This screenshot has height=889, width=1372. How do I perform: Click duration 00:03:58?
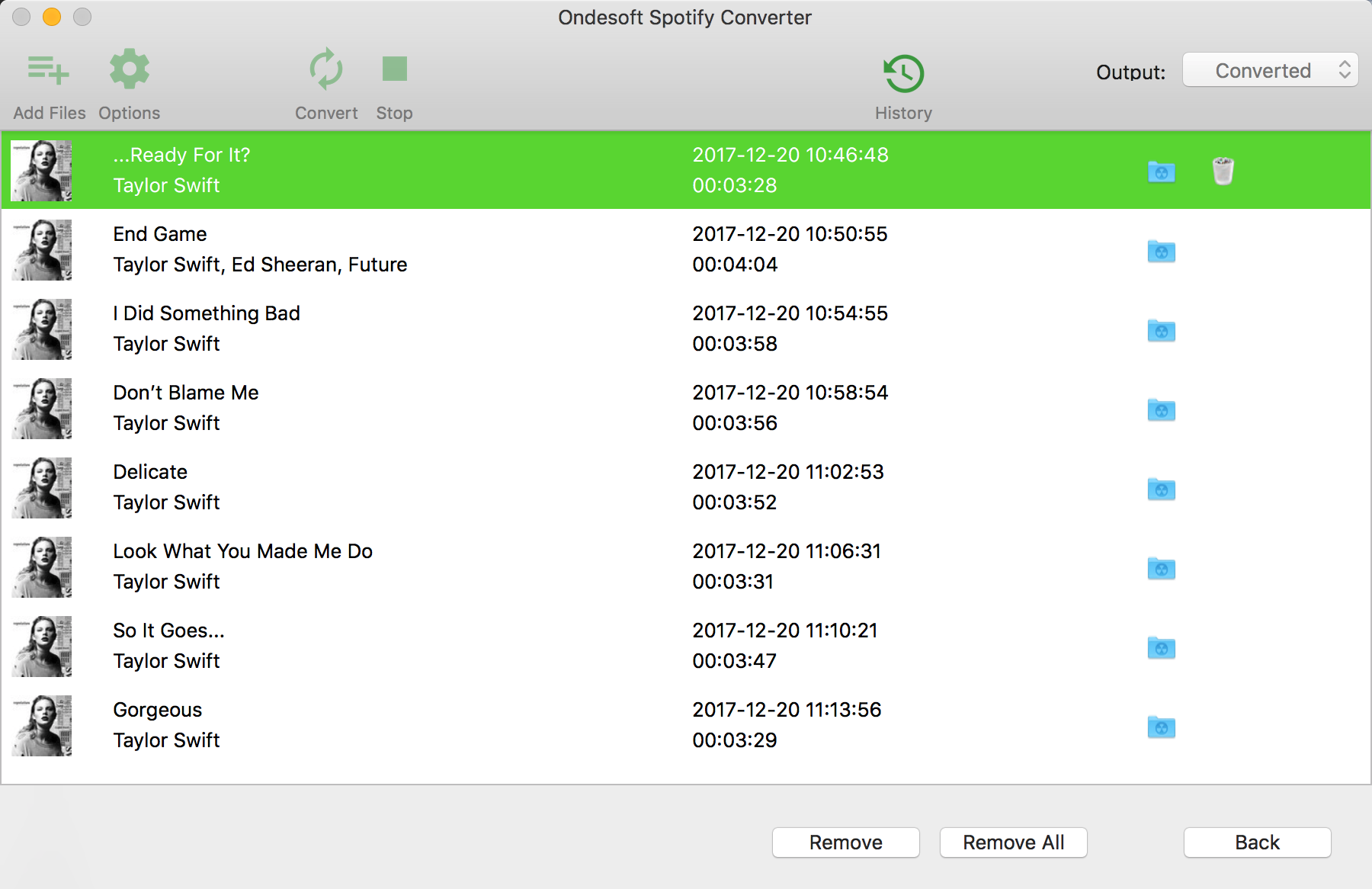click(735, 344)
